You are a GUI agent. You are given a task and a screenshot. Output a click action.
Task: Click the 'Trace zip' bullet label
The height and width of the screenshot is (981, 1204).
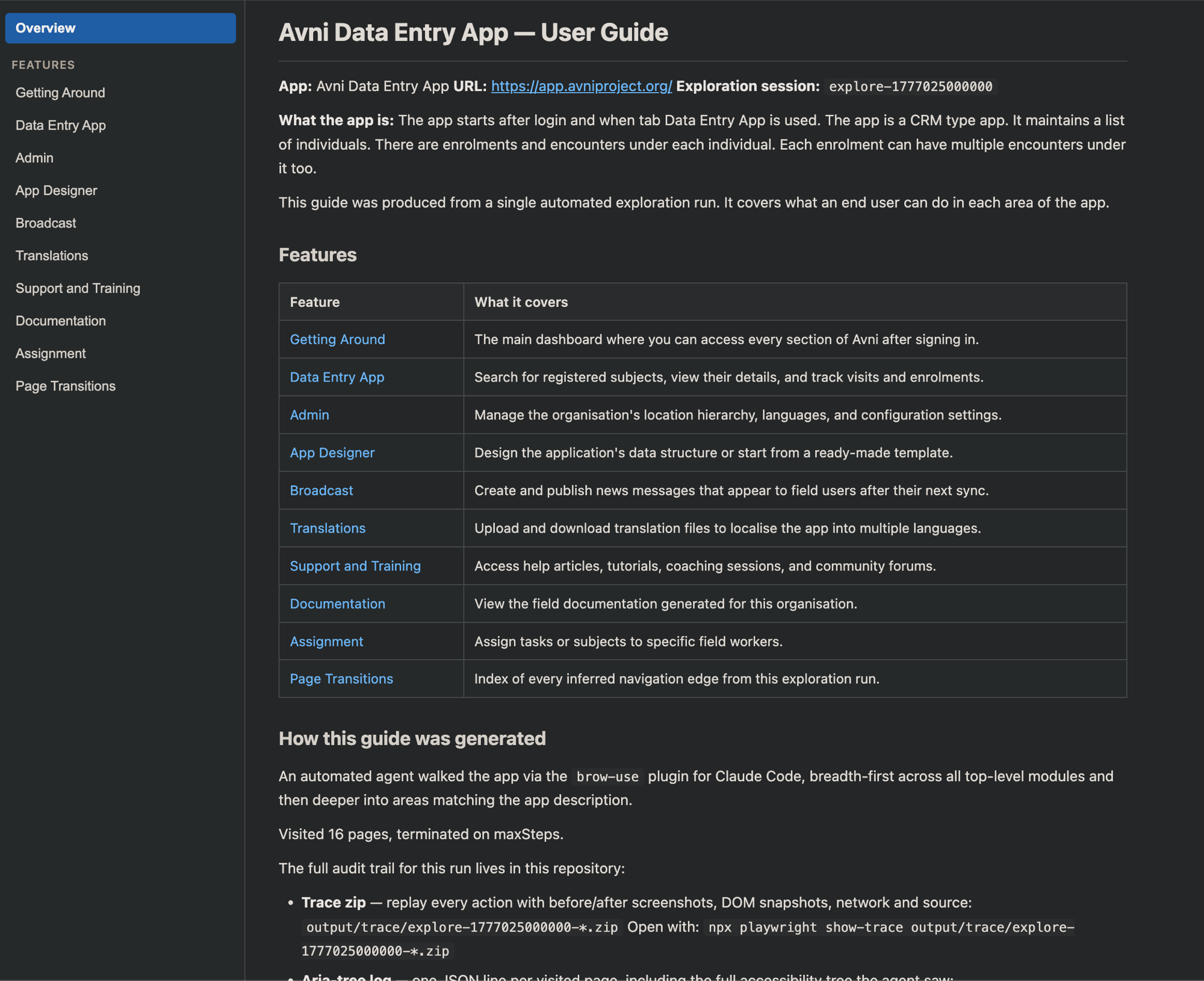pyautogui.click(x=334, y=903)
